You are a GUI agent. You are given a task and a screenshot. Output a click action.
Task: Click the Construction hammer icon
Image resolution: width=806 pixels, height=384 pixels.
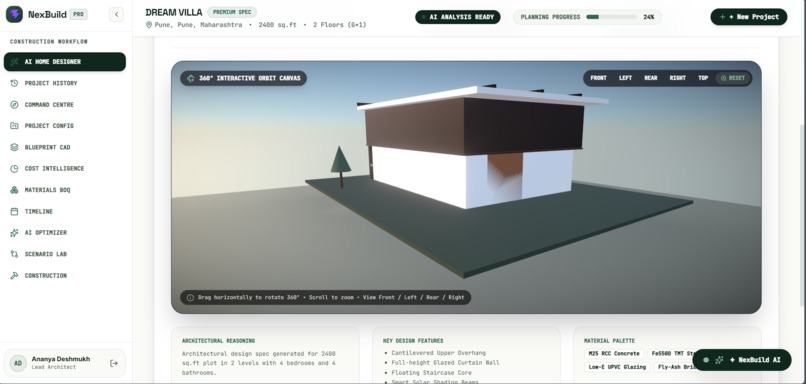coord(14,276)
